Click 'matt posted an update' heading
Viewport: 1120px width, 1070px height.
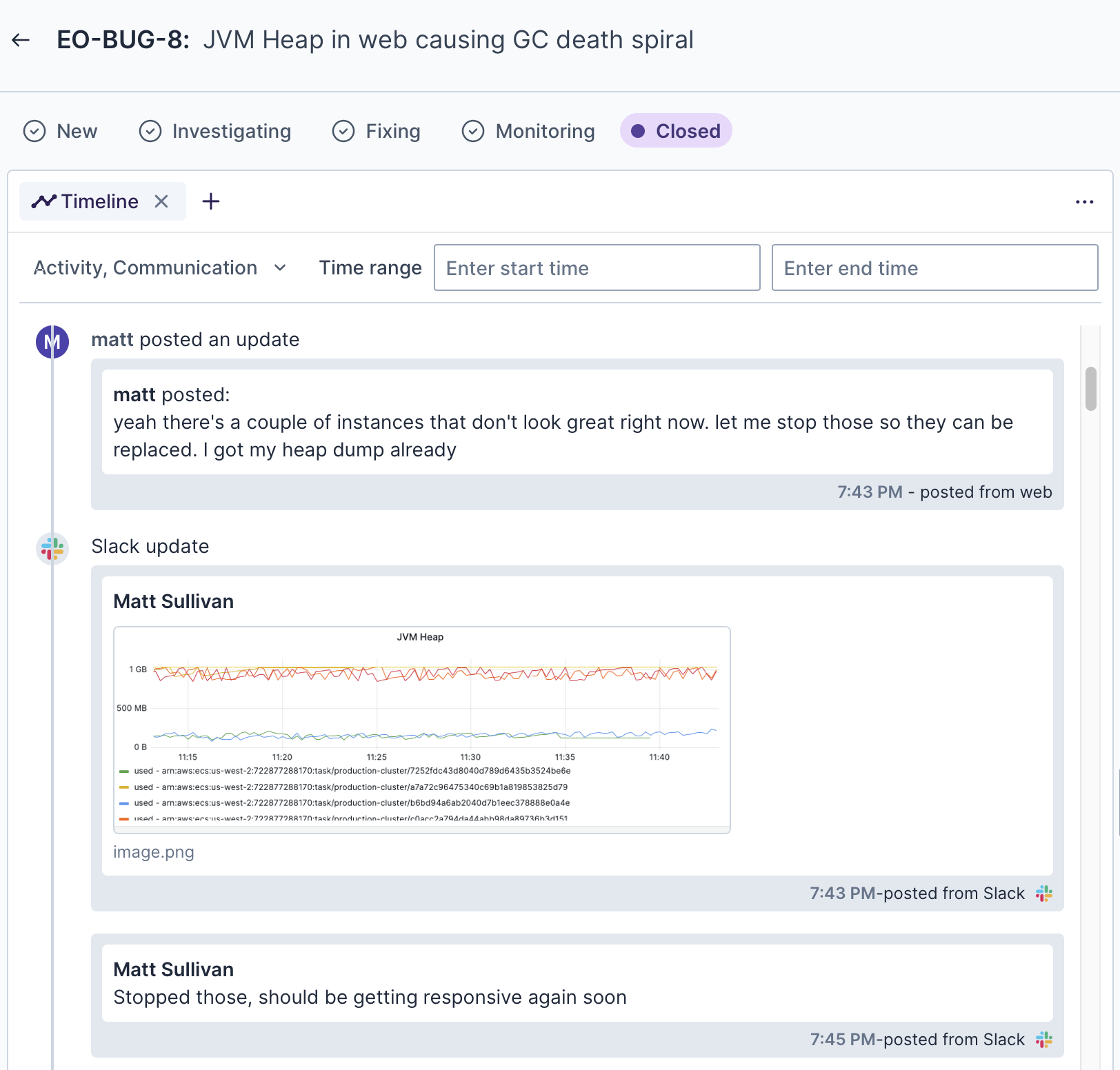(x=195, y=339)
